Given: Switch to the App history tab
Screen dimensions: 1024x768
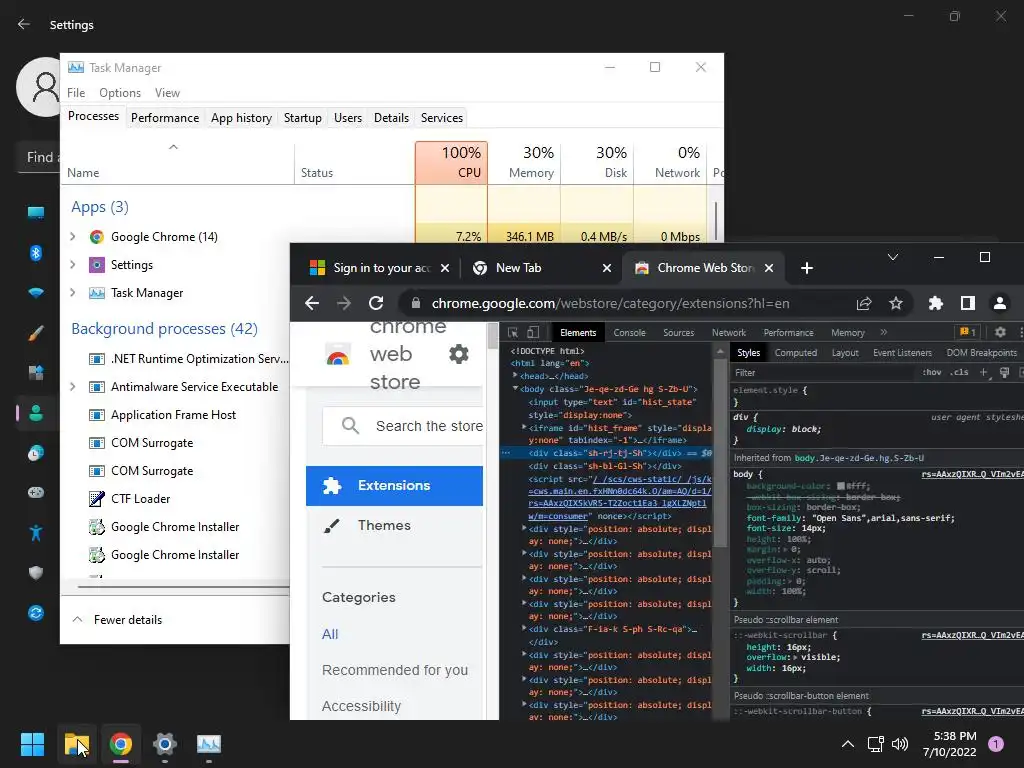Looking at the screenshot, I should [241, 118].
